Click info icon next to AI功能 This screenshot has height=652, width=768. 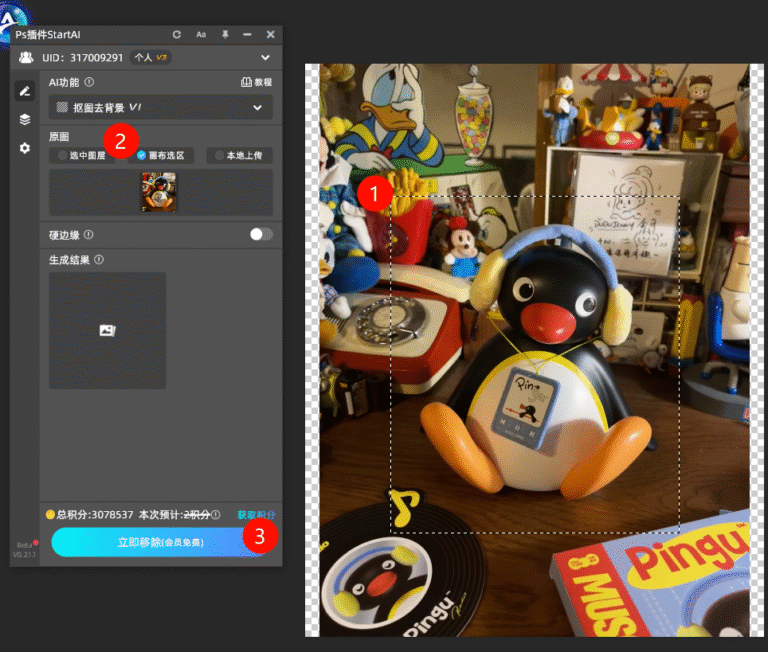(90, 83)
